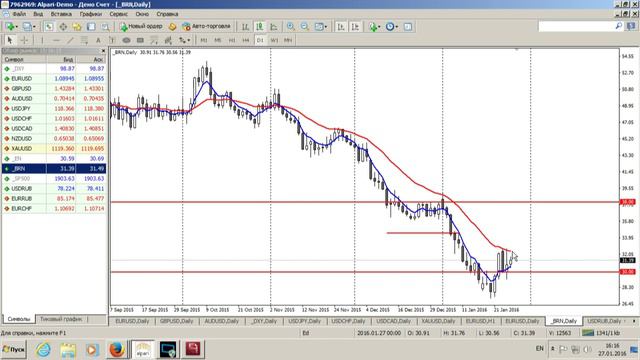
Task: Select the text label tool
Action: 112,40
